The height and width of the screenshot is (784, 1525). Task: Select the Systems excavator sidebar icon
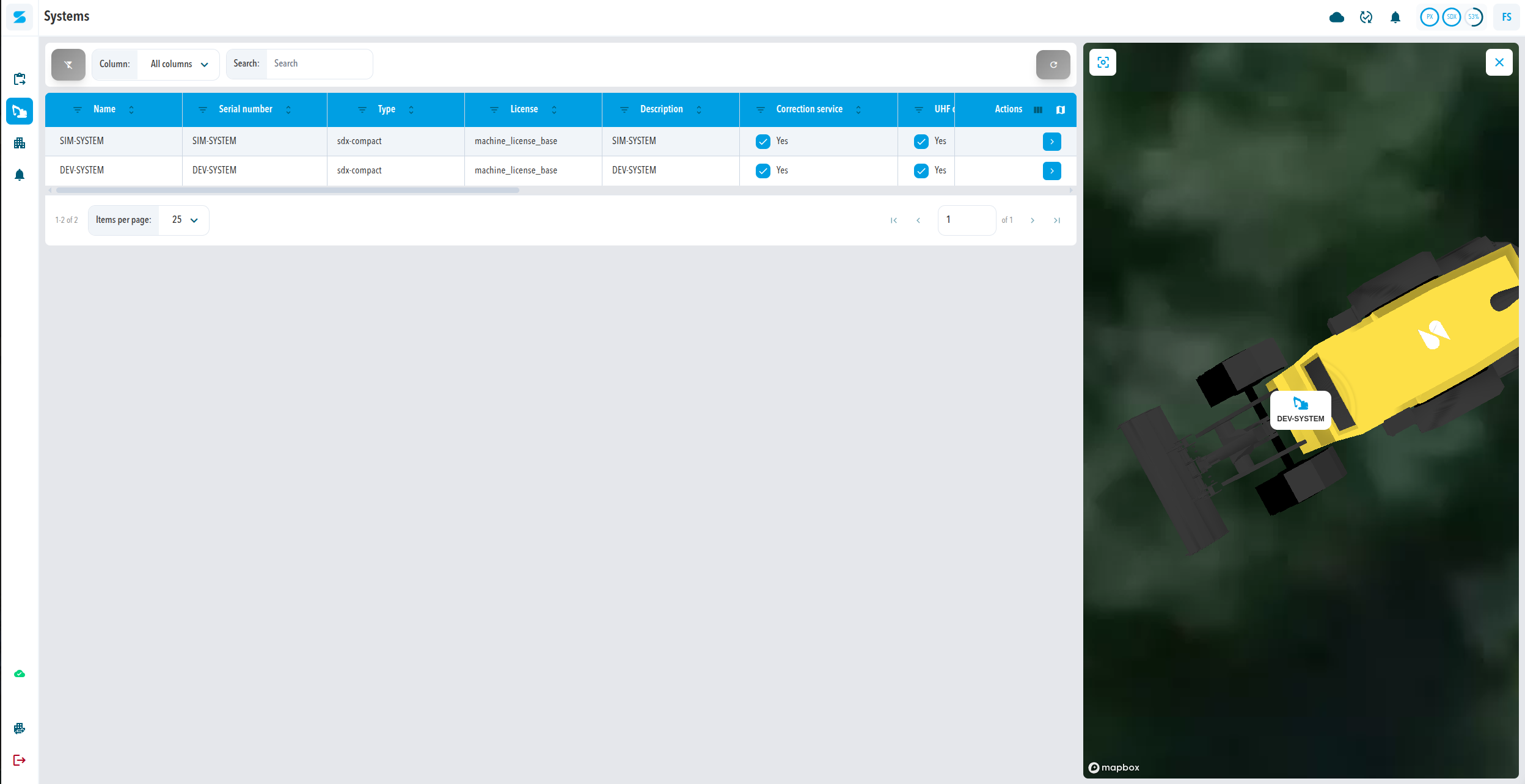pos(20,111)
